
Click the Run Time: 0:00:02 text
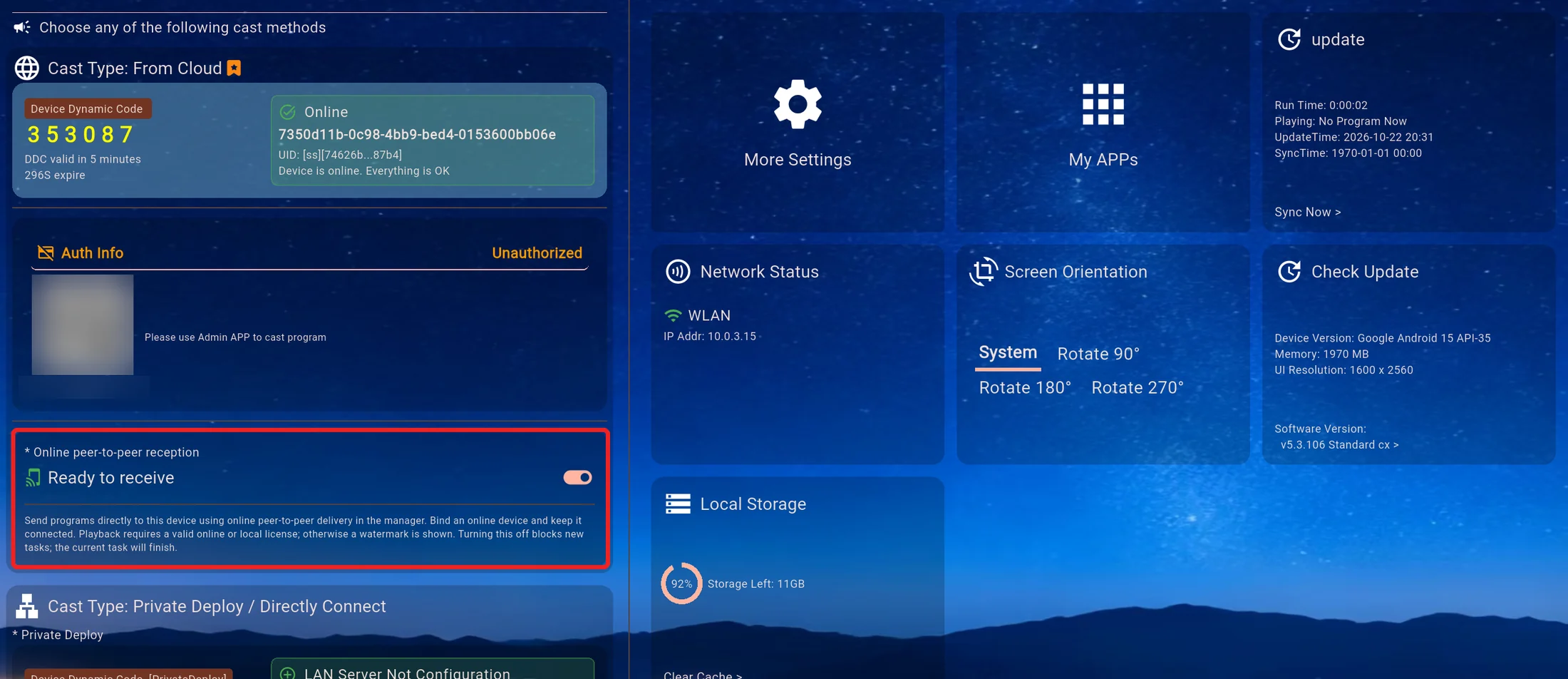click(x=1321, y=105)
